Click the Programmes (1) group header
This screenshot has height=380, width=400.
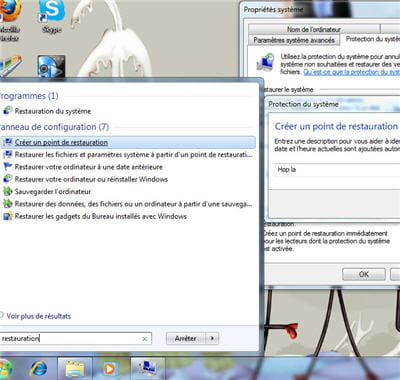29,96
